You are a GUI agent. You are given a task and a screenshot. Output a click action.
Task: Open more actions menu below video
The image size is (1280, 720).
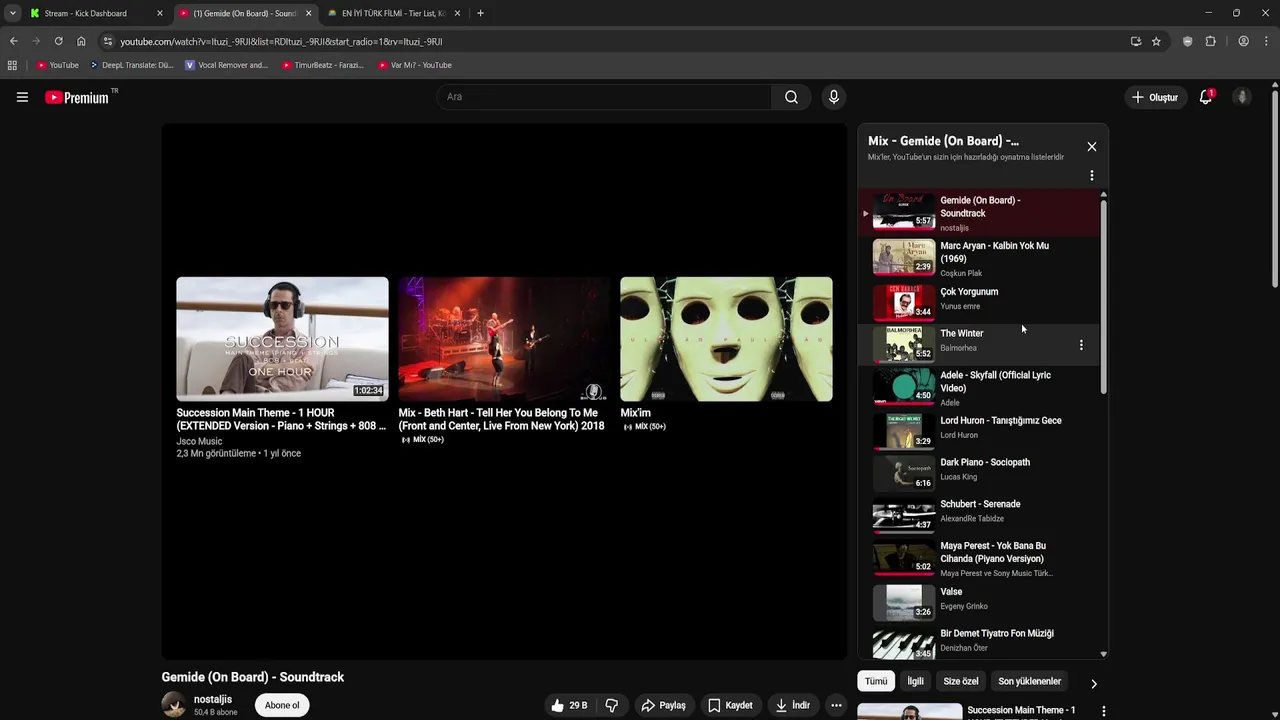836,705
